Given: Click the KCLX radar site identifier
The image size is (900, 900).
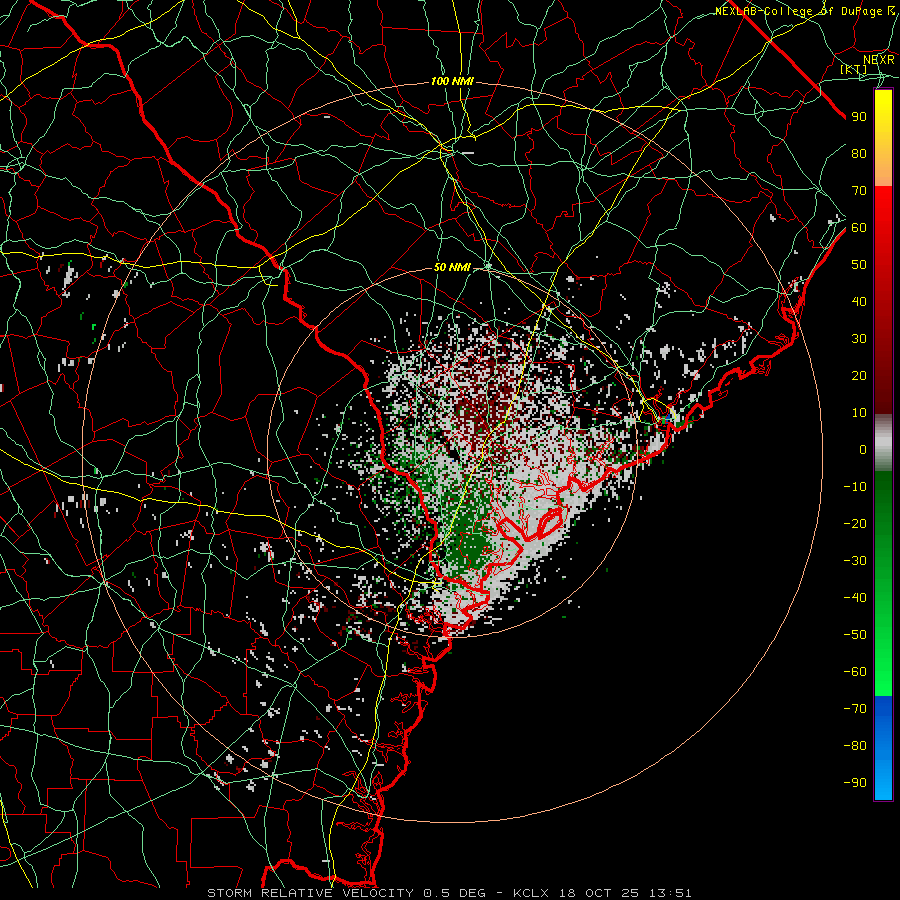Looking at the screenshot, I should point(531,893).
